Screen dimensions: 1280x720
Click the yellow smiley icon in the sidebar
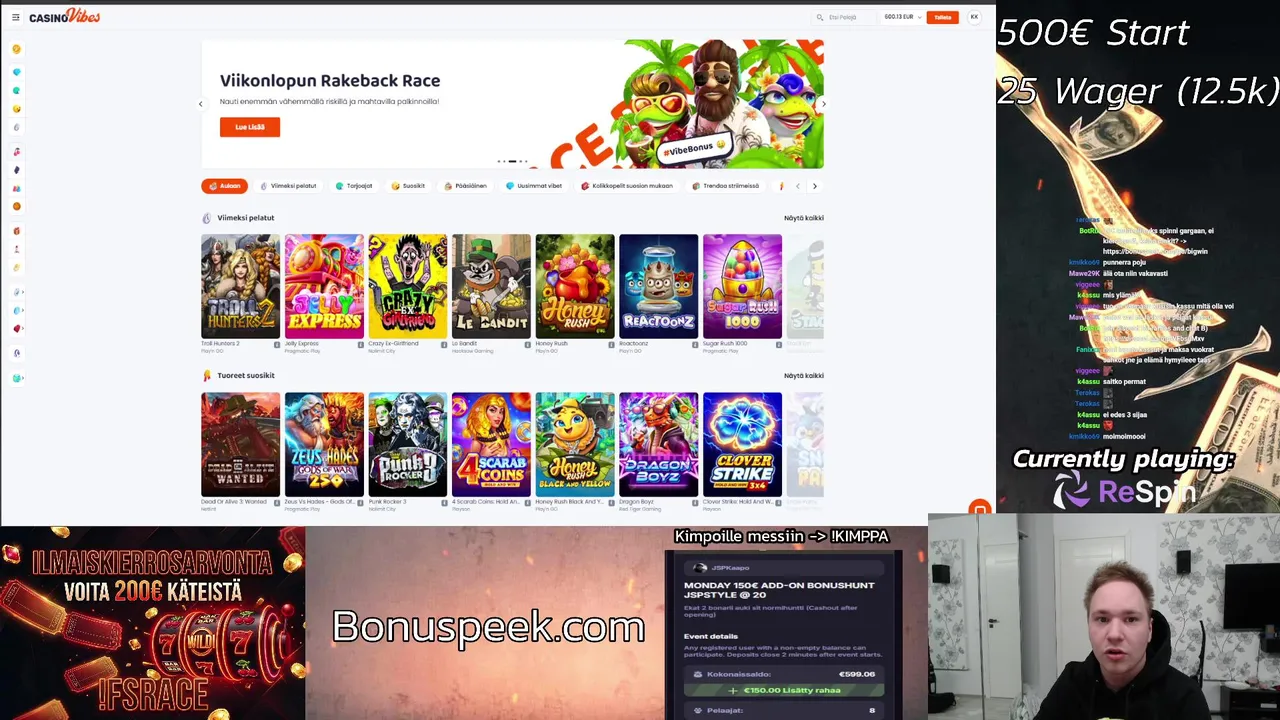point(16,109)
